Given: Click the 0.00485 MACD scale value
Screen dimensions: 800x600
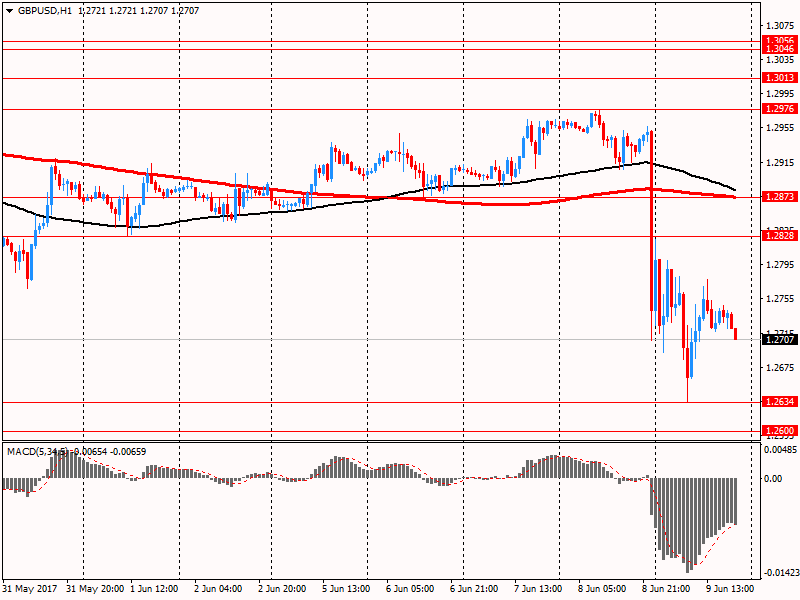Looking at the screenshot, I should click(x=780, y=449).
